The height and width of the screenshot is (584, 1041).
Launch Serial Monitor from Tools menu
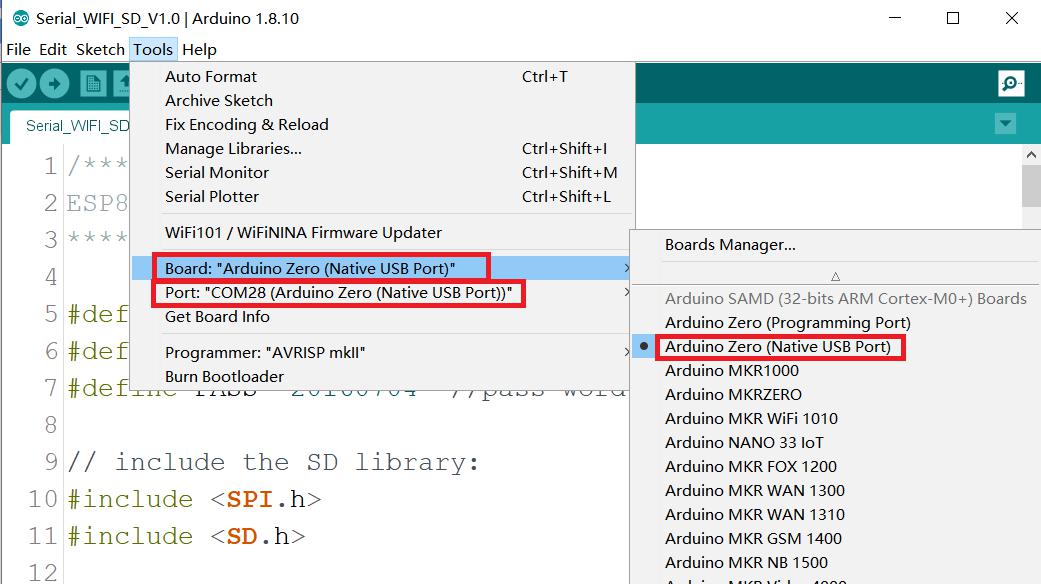tap(382, 173)
